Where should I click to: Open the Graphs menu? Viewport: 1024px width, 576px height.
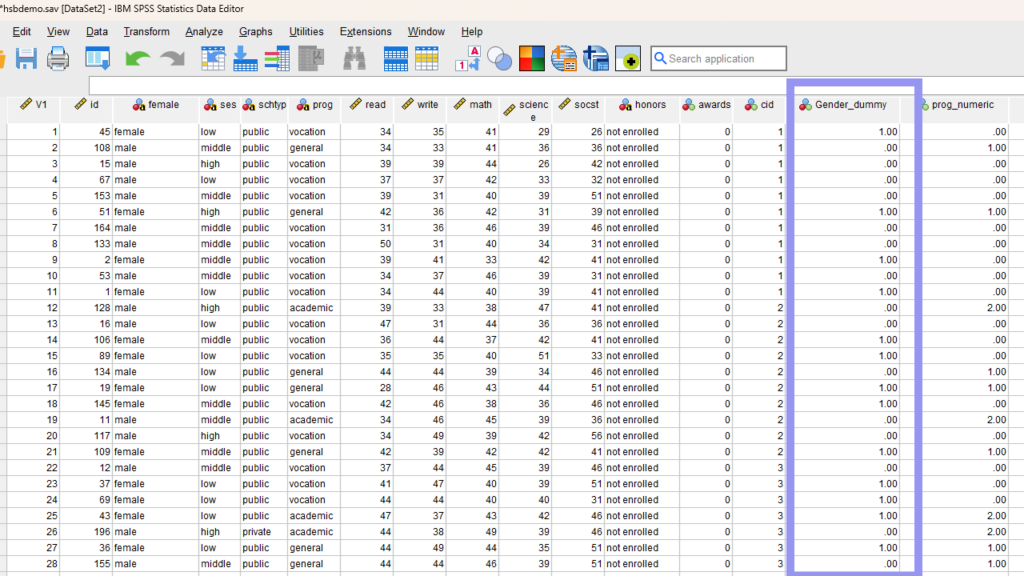[x=256, y=32]
